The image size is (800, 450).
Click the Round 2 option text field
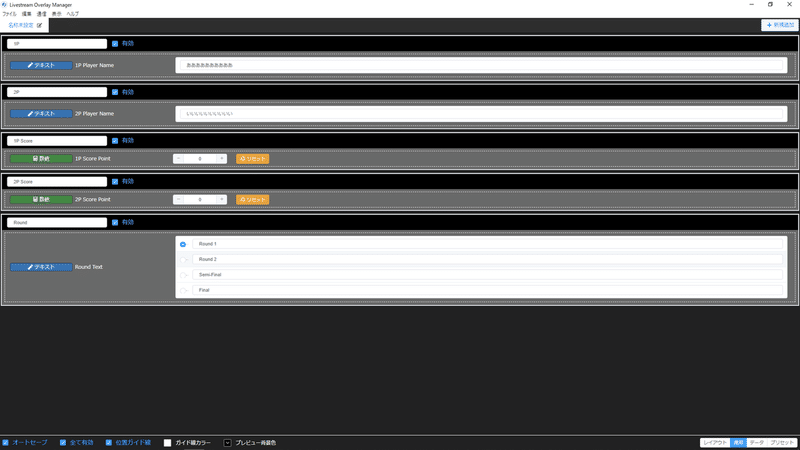click(x=487, y=260)
